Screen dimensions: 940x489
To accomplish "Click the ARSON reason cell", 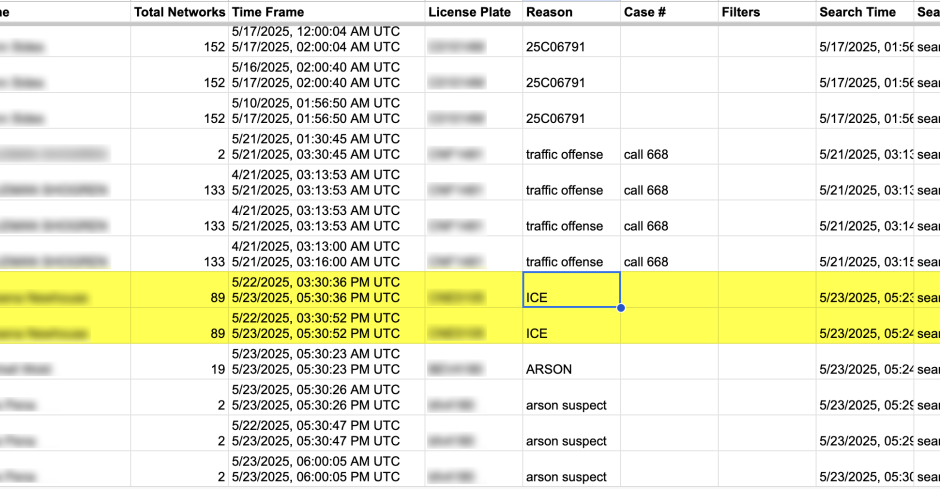I will 571,362.
